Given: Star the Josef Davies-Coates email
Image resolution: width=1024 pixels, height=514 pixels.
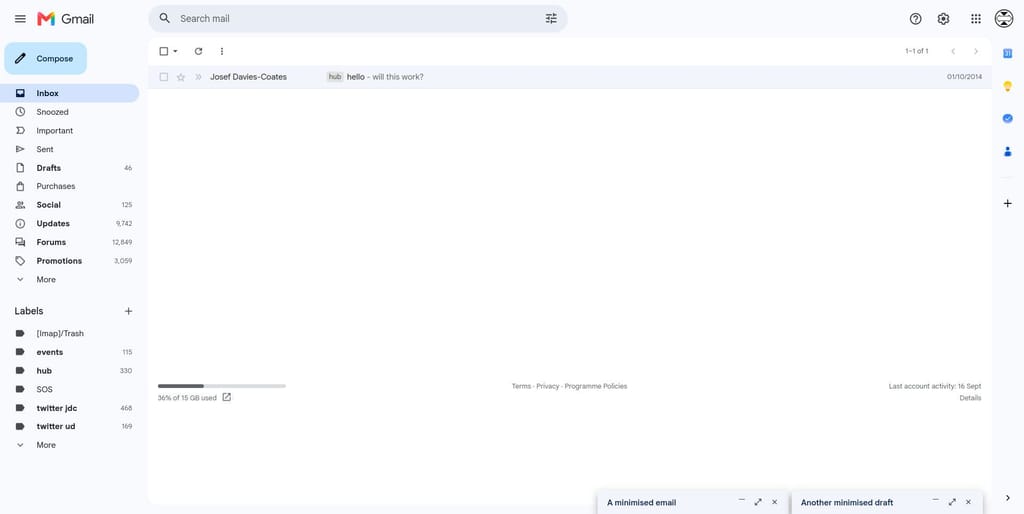Looking at the screenshot, I should [181, 77].
